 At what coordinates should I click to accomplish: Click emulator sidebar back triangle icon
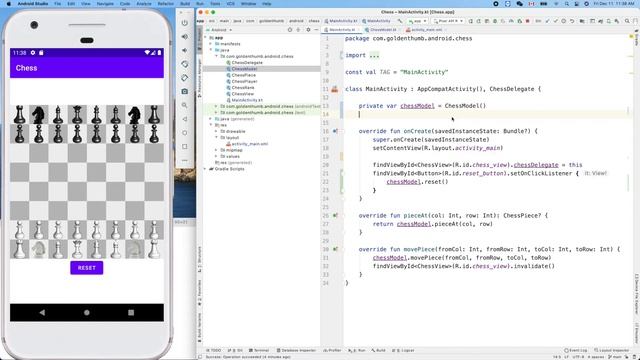click(184, 119)
